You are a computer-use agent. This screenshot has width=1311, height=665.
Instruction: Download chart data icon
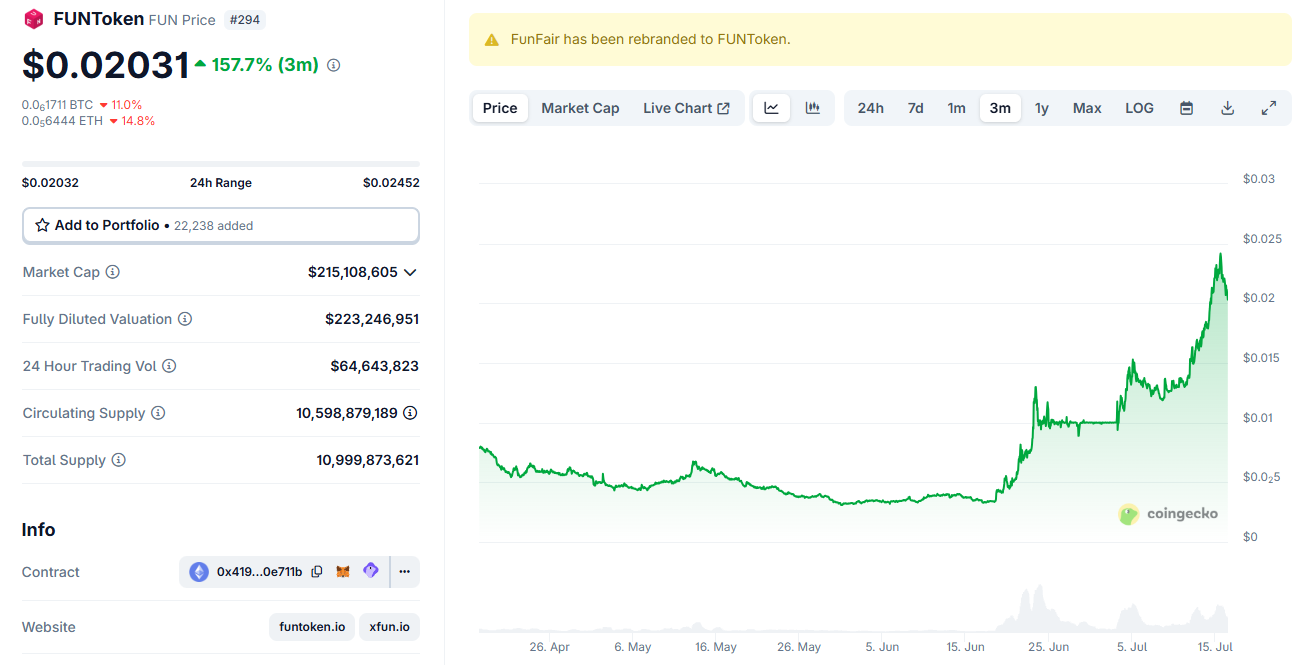coord(1228,108)
